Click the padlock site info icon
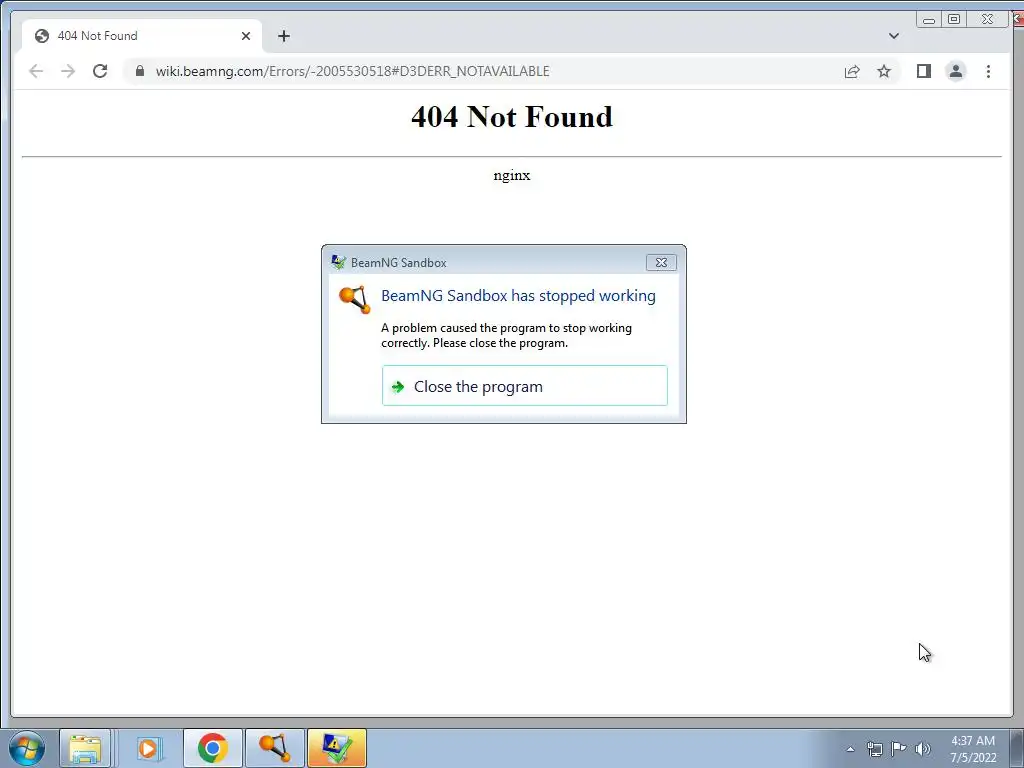The image size is (1024, 768). (140, 71)
